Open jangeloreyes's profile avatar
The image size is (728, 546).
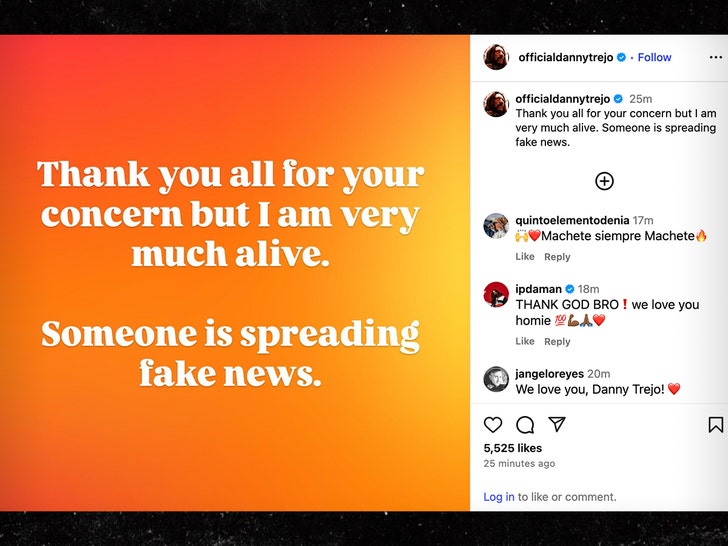point(496,379)
